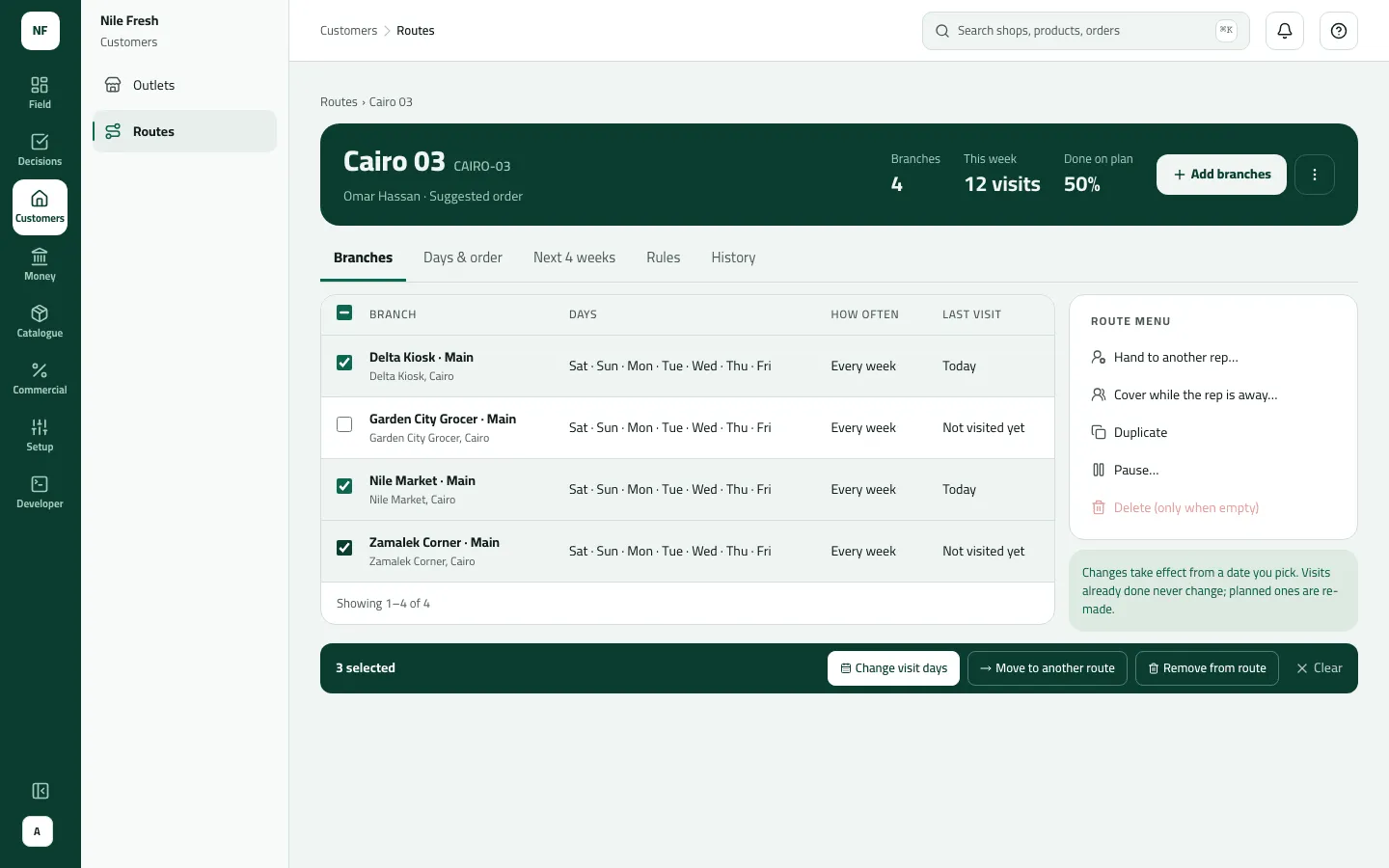Open the Field section in the sidebar
The height and width of the screenshot is (868, 1389).
40,94
